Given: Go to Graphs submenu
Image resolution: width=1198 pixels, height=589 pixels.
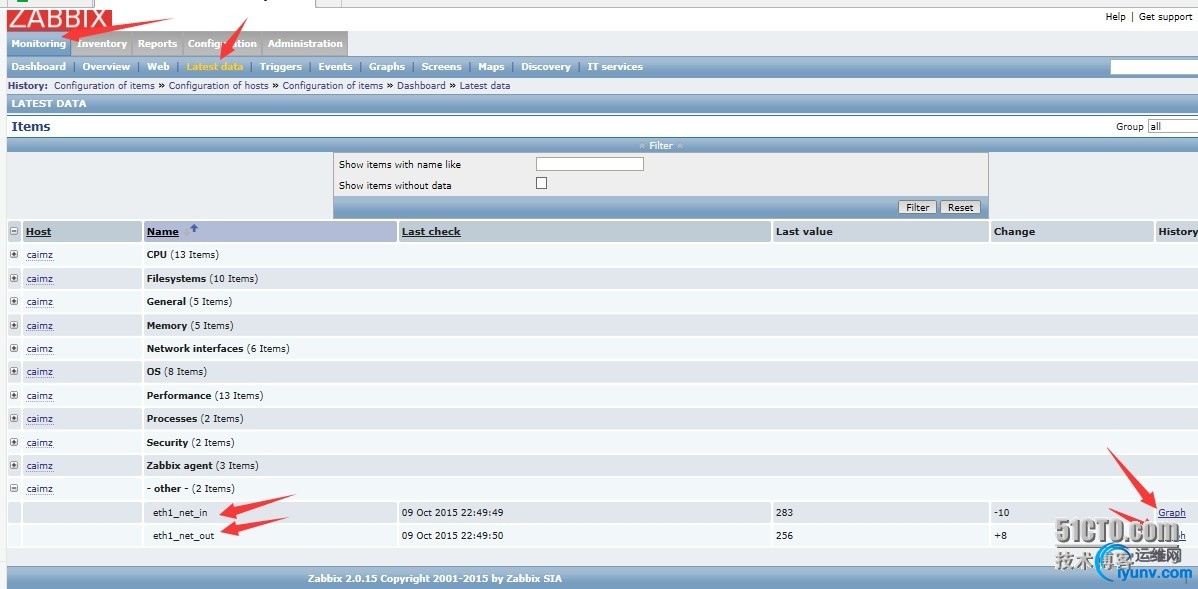Looking at the screenshot, I should [x=387, y=66].
